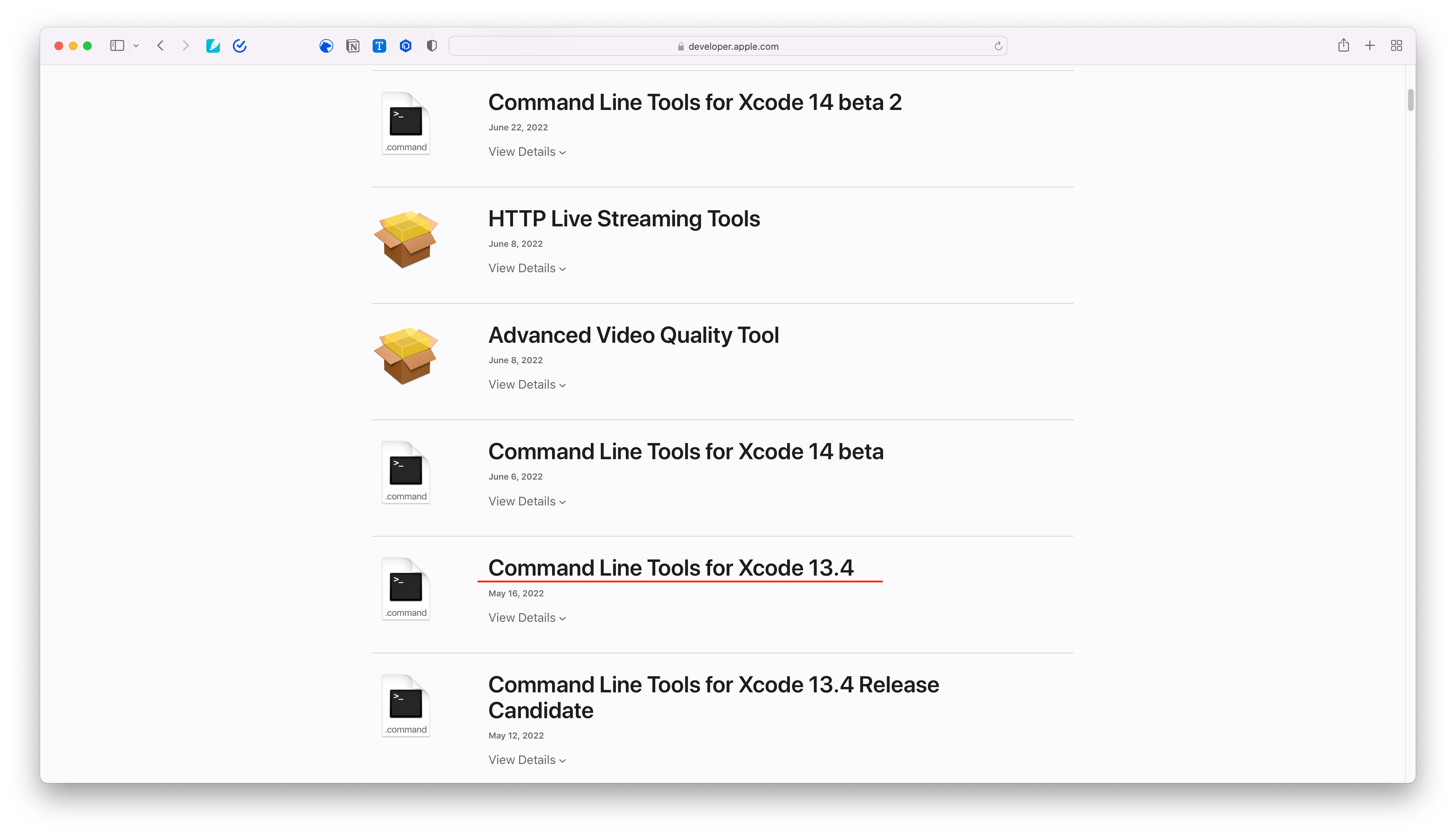
Task: Toggle the Safari sidebar button
Action: click(x=117, y=46)
